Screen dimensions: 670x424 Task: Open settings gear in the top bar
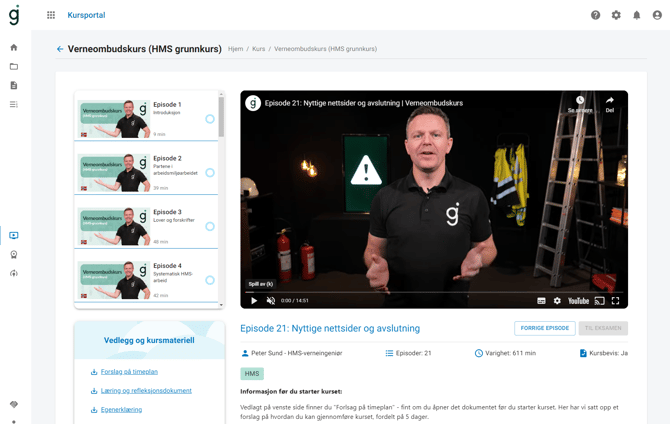[616, 15]
